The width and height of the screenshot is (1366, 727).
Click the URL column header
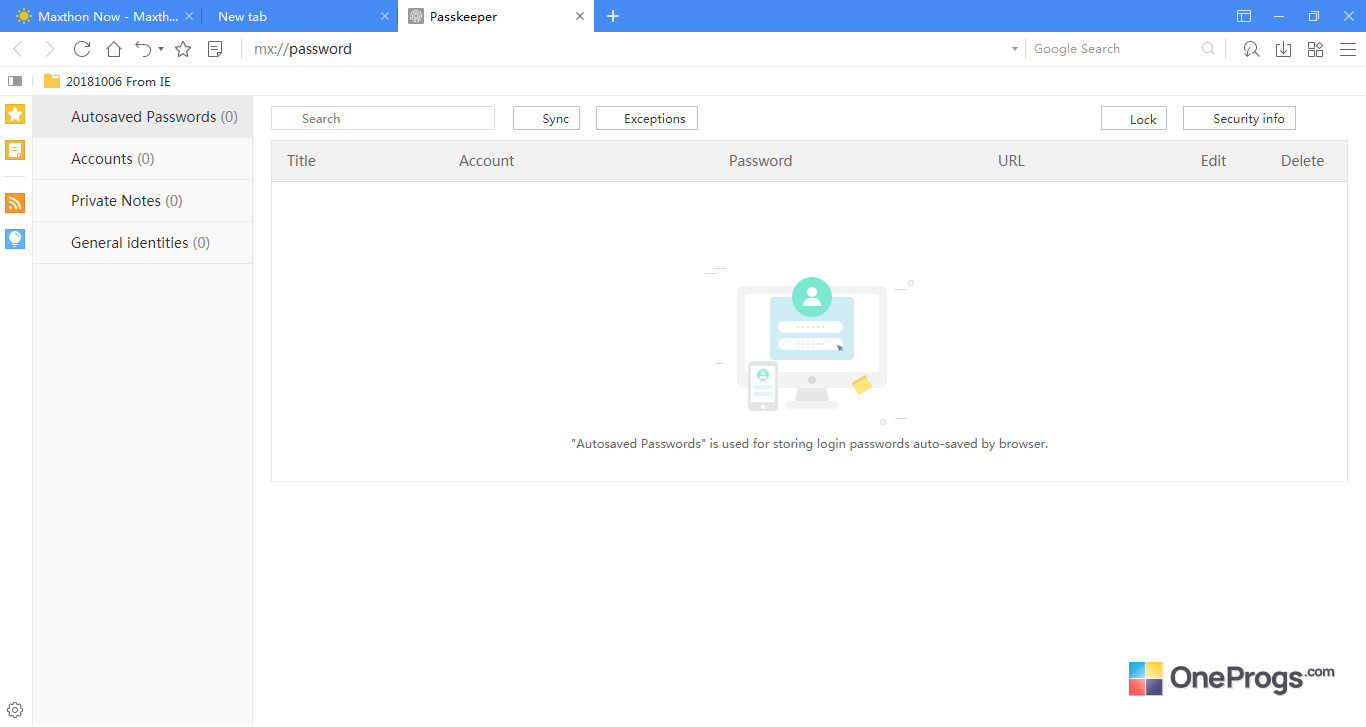click(x=1011, y=161)
